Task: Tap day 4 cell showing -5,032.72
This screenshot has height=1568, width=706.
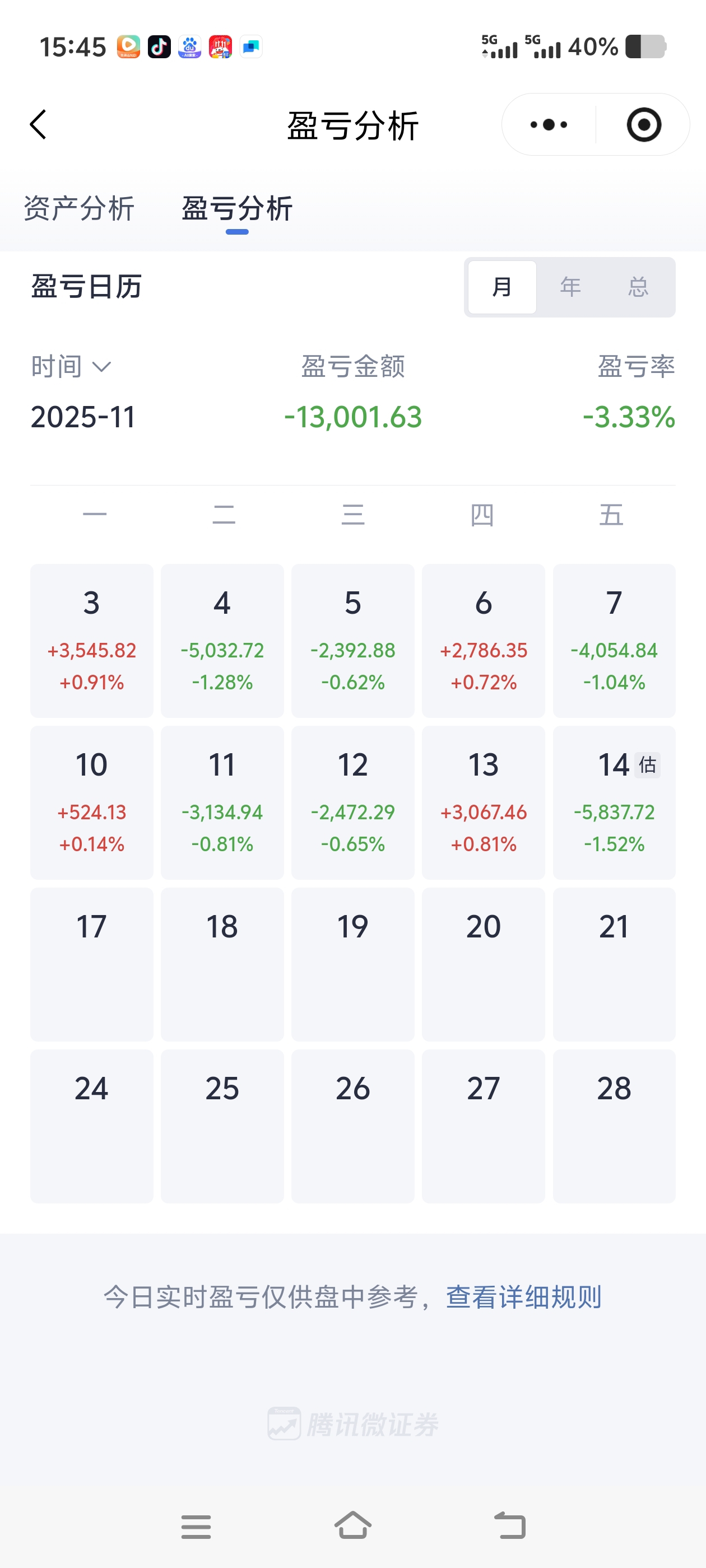Action: pos(222,640)
